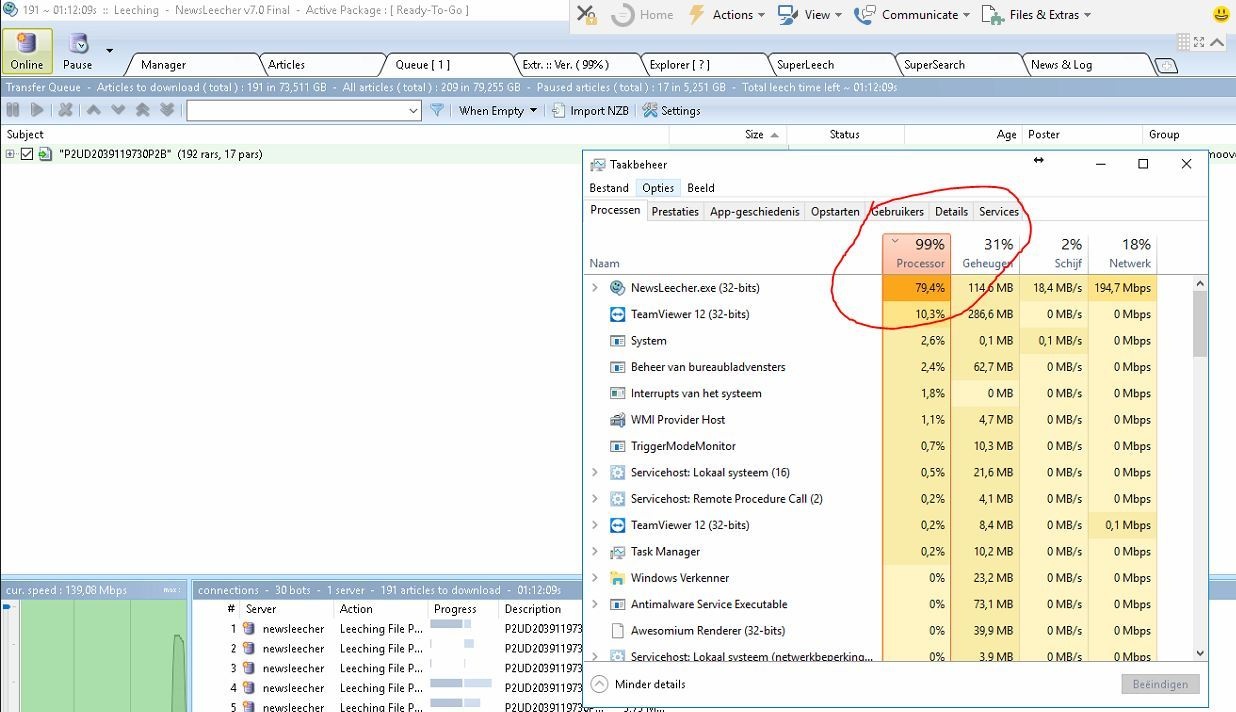Image resolution: width=1236 pixels, height=712 pixels.
Task: Switch to the Manager tab
Action: 163,65
